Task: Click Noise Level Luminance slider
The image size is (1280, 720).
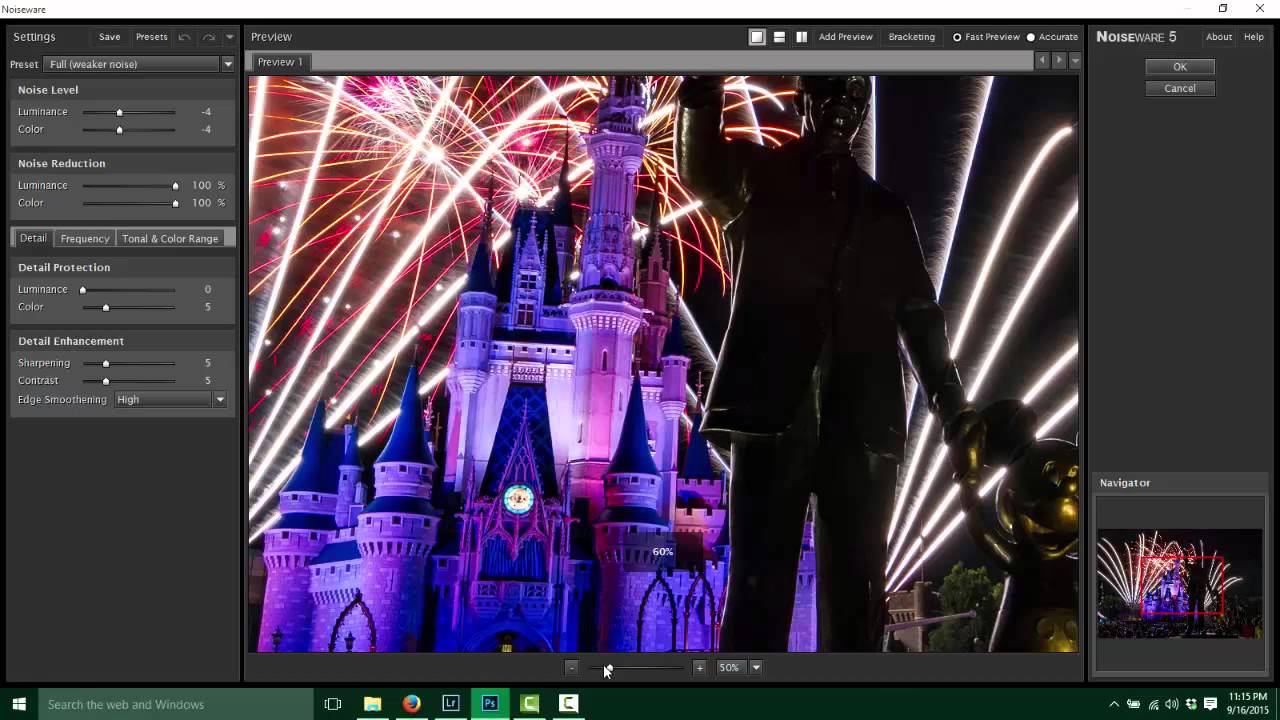Action: click(x=129, y=112)
